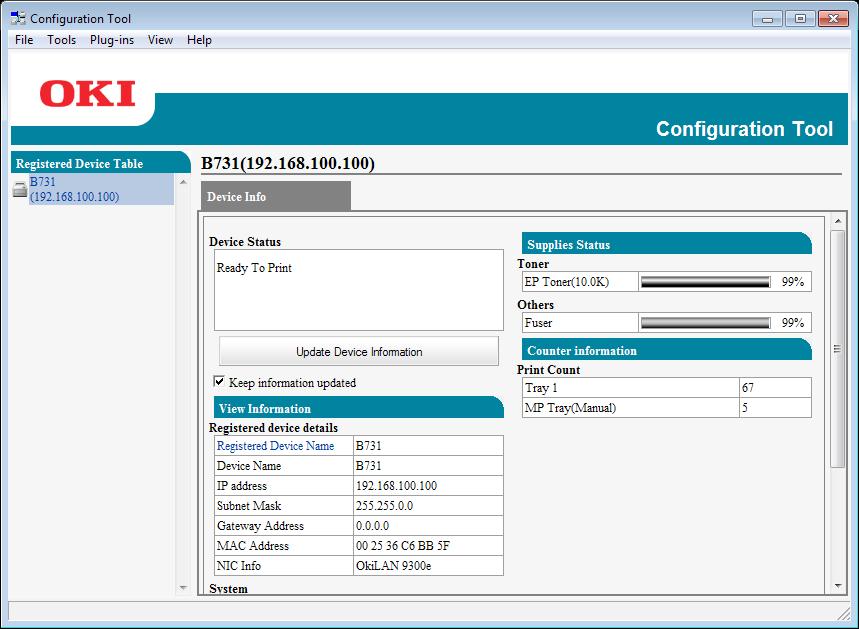Click the EP Toner level bar
The image size is (859, 629).
(706, 282)
